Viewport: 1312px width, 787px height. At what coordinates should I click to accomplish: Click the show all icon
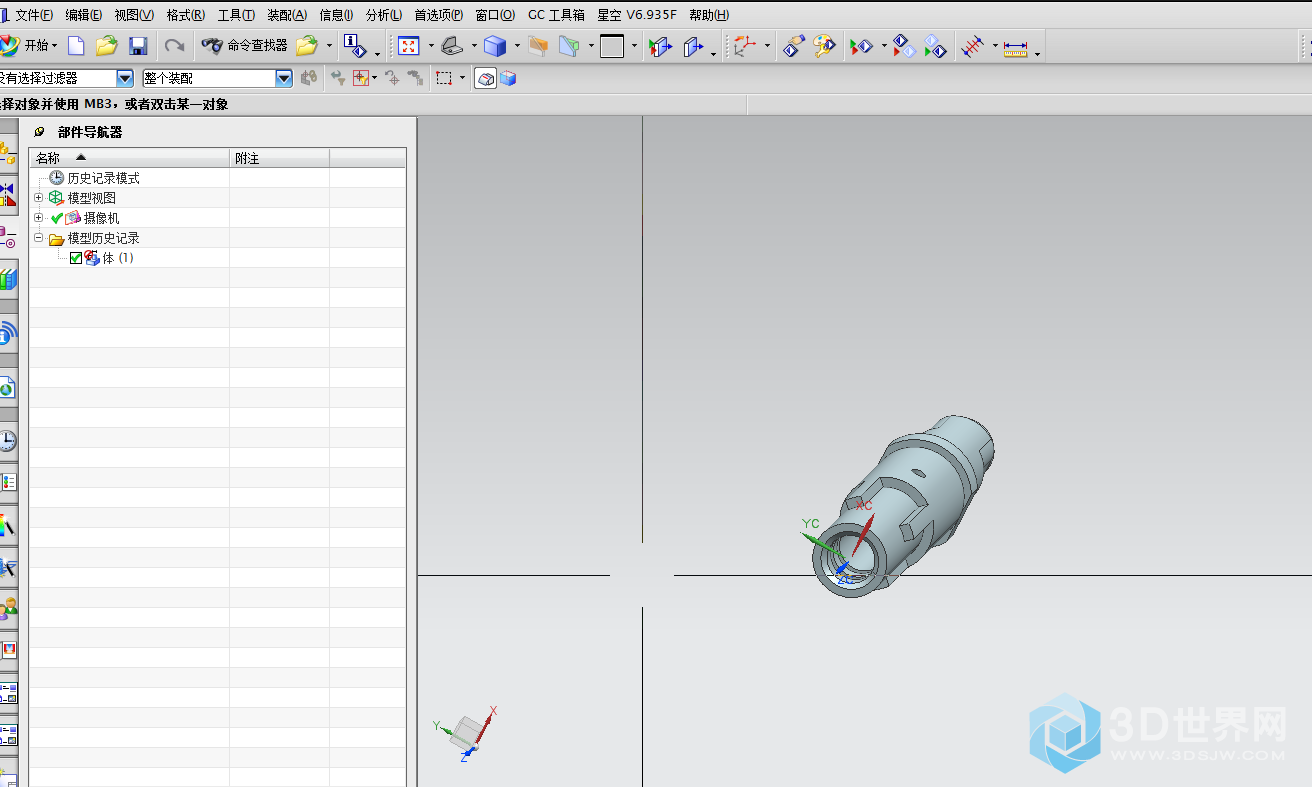935,45
